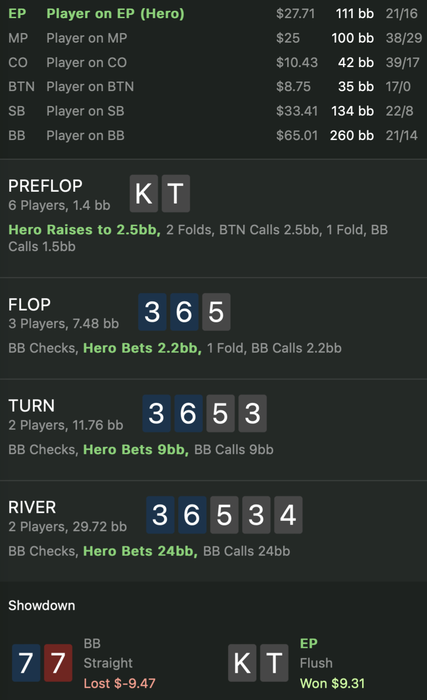The height and width of the screenshot is (700, 427).
Task: Open the PREFLOP section header
Action: [46, 186]
